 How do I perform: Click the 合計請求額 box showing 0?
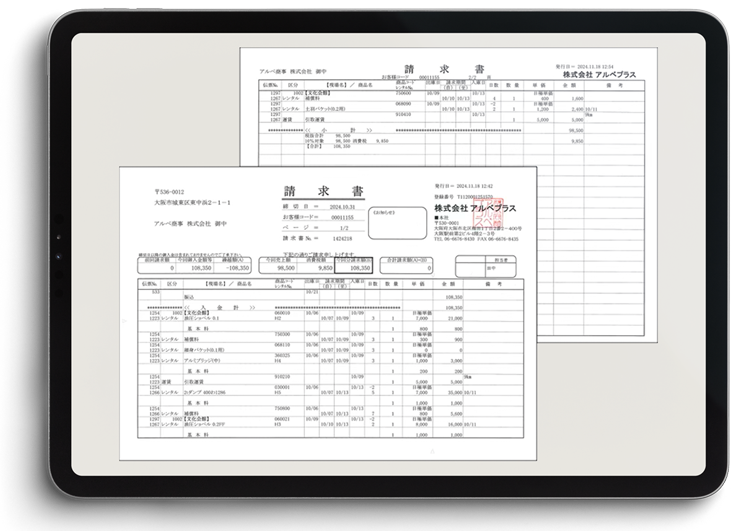(x=406, y=265)
